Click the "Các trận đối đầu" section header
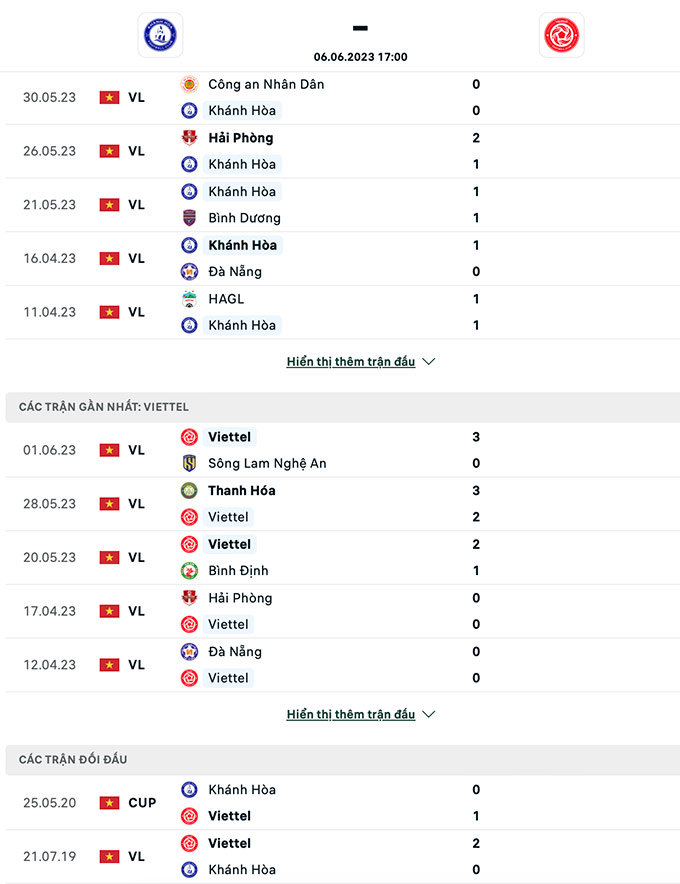 [x=73, y=760]
